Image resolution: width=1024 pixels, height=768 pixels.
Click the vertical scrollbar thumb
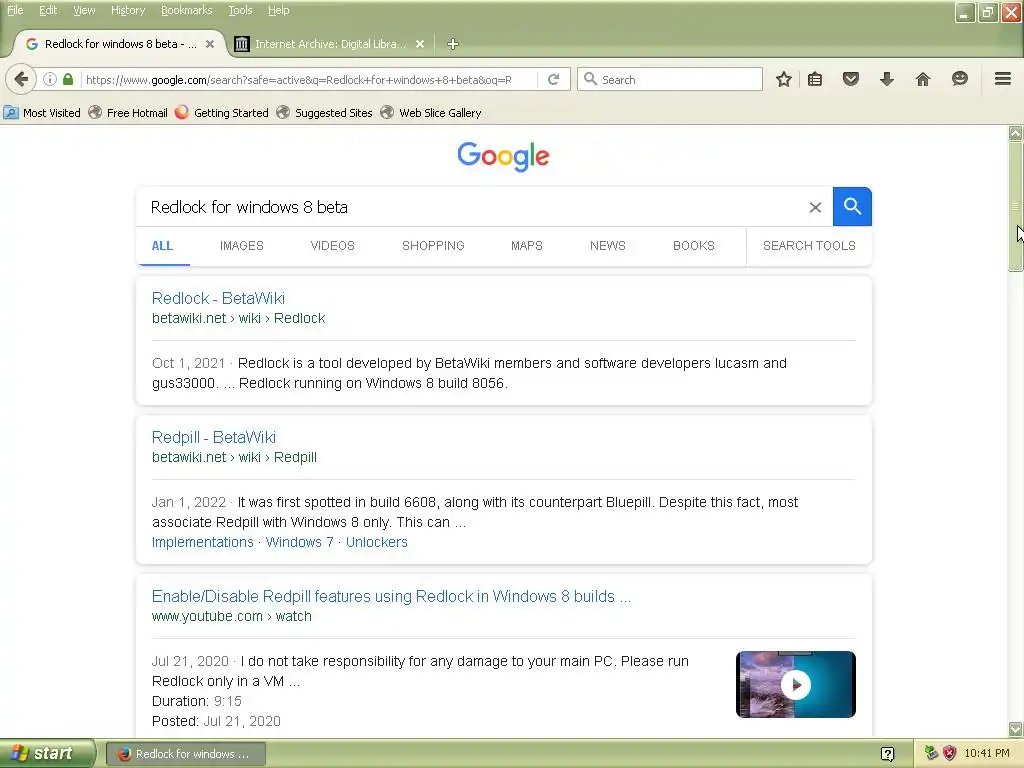tap(1015, 206)
